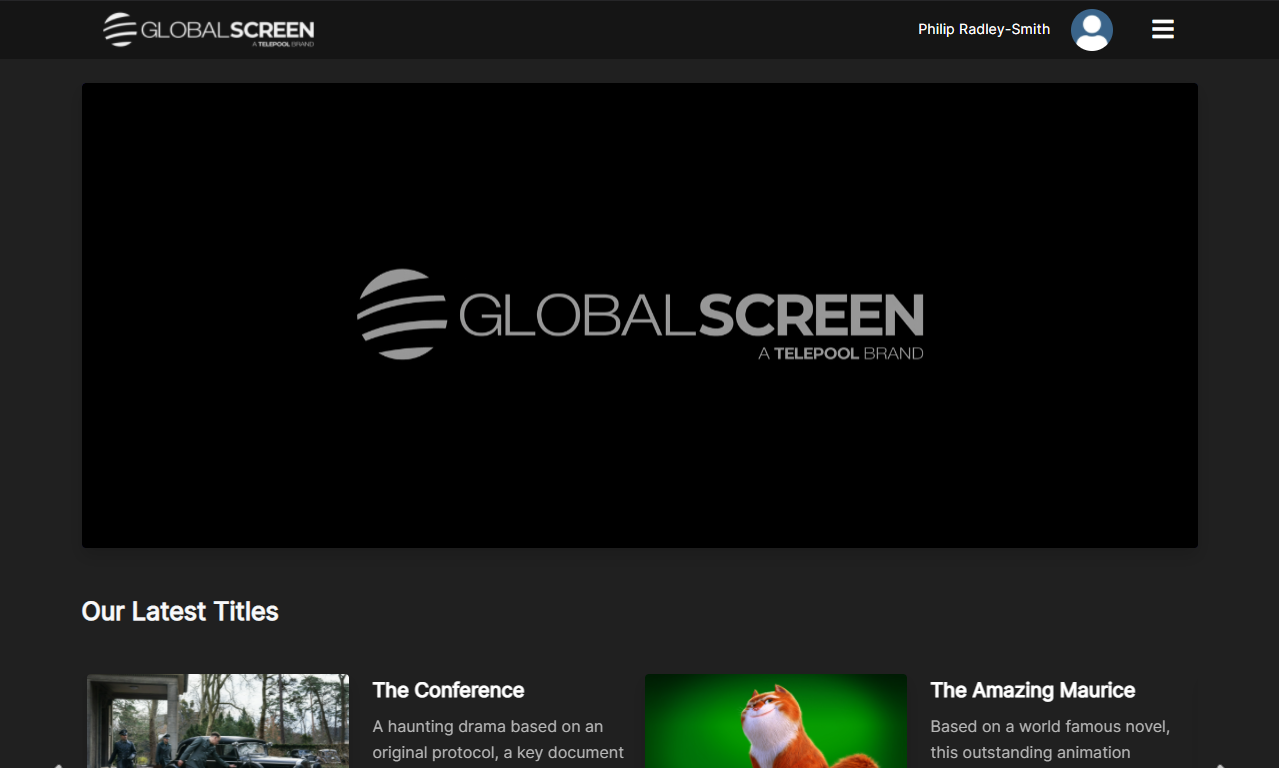Click the GlobalScreen logo inside the video player
This screenshot has height=768, width=1279.
pyautogui.click(x=640, y=314)
